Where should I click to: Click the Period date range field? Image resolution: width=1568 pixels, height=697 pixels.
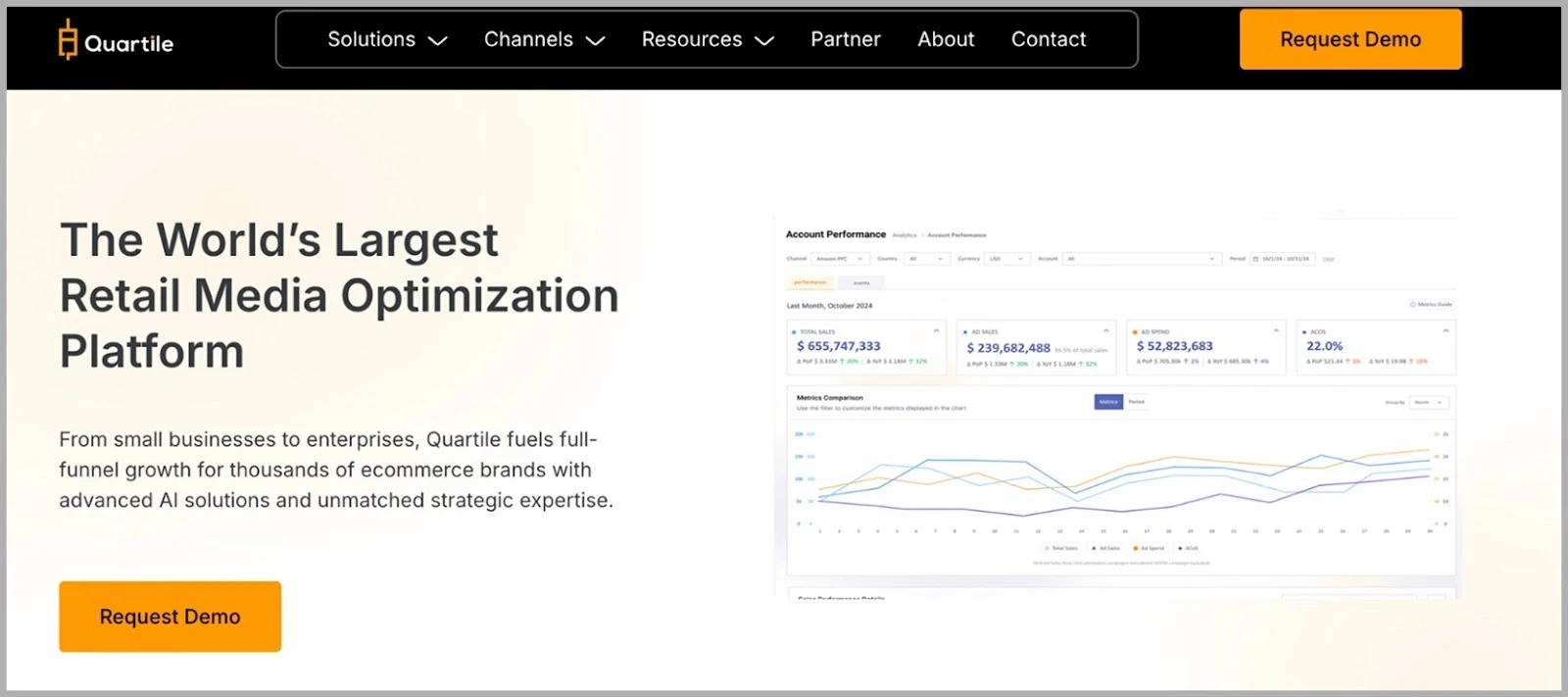(x=1283, y=259)
